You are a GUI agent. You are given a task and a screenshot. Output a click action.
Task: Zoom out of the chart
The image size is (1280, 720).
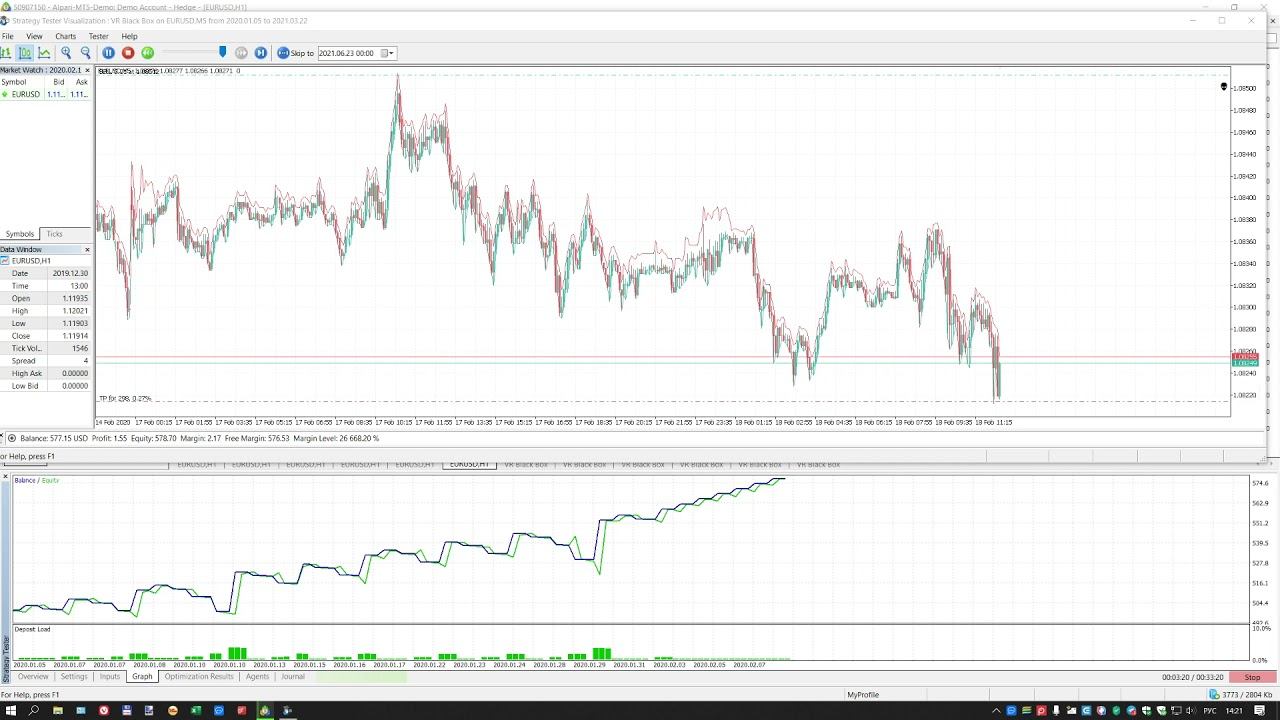click(x=85, y=52)
